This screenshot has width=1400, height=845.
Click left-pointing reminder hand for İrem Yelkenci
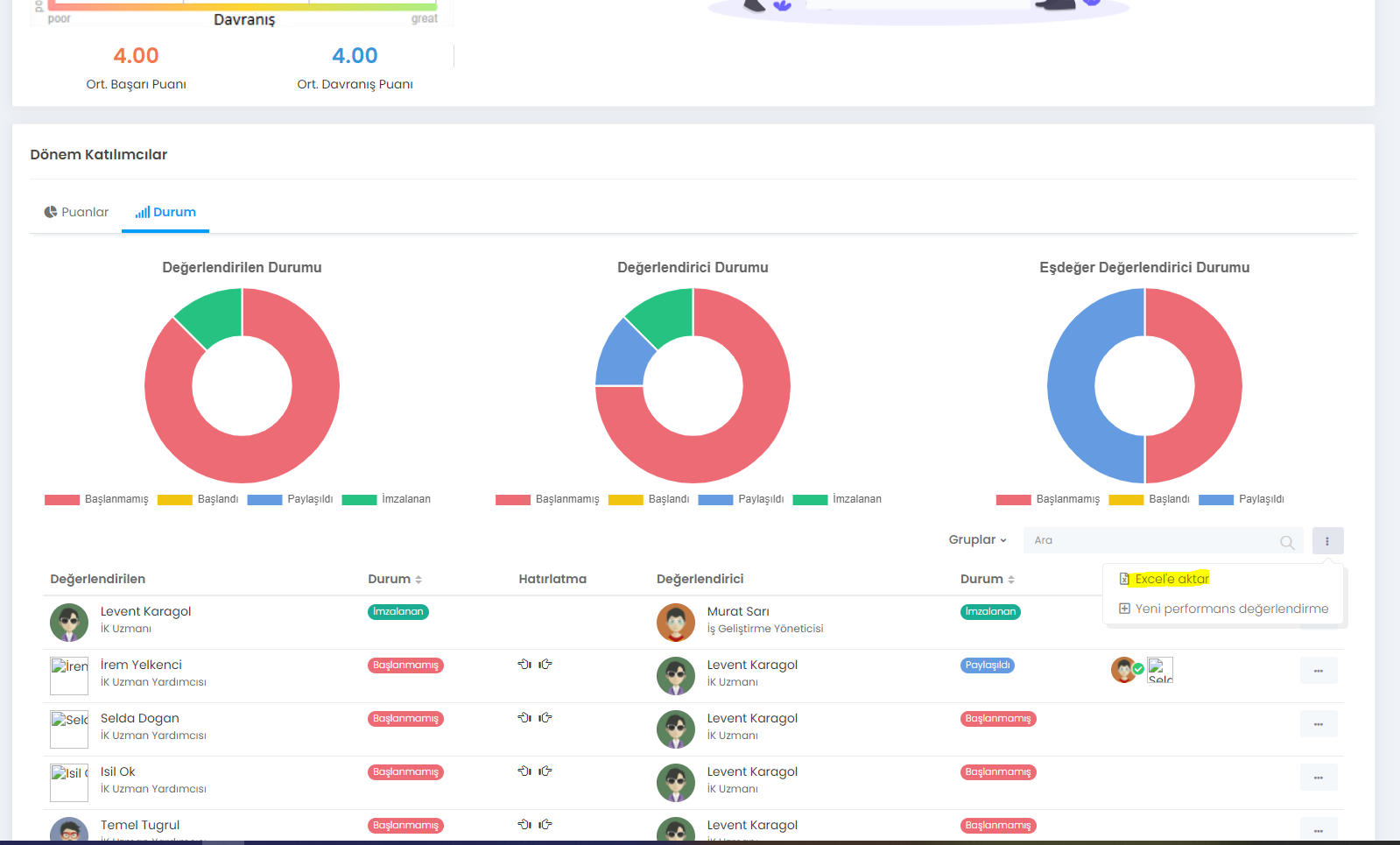pyautogui.click(x=524, y=665)
